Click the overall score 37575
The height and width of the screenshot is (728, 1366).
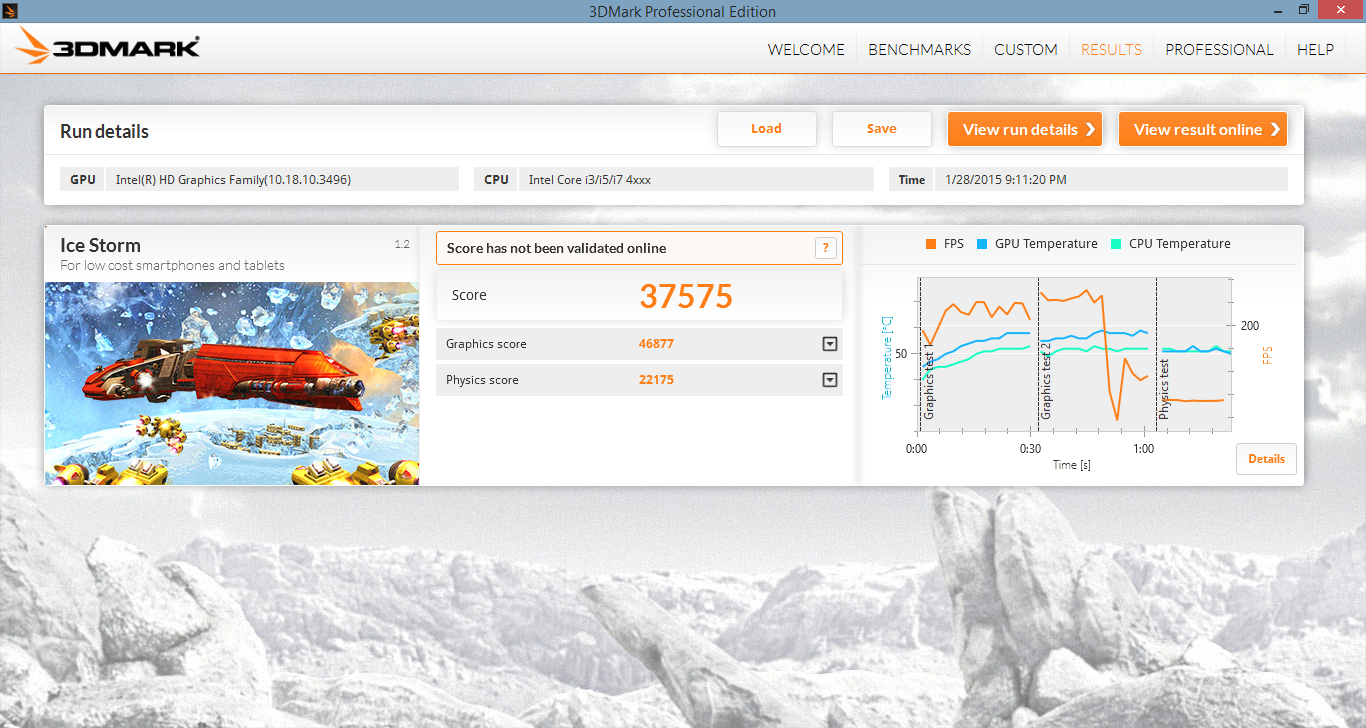(686, 296)
